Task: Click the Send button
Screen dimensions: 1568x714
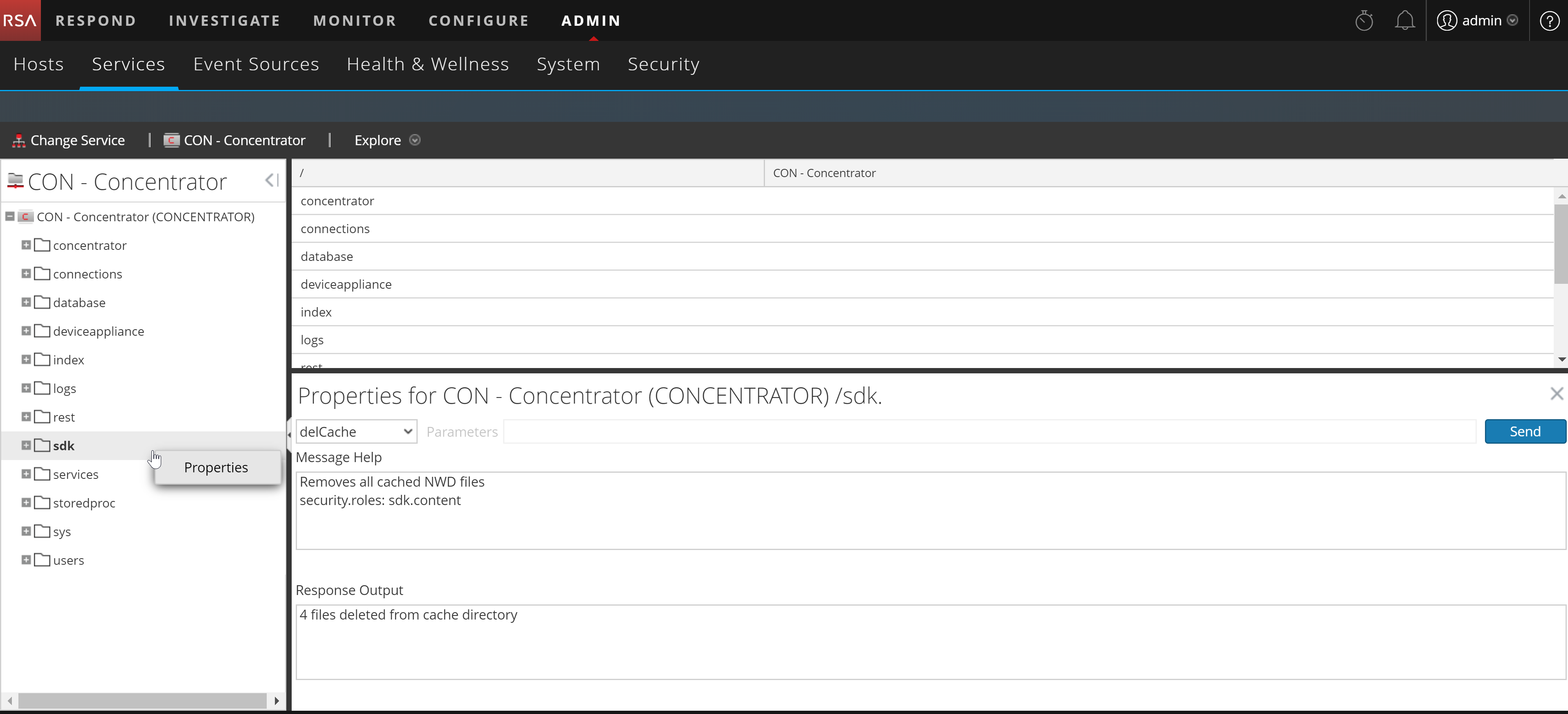Action: coord(1524,431)
